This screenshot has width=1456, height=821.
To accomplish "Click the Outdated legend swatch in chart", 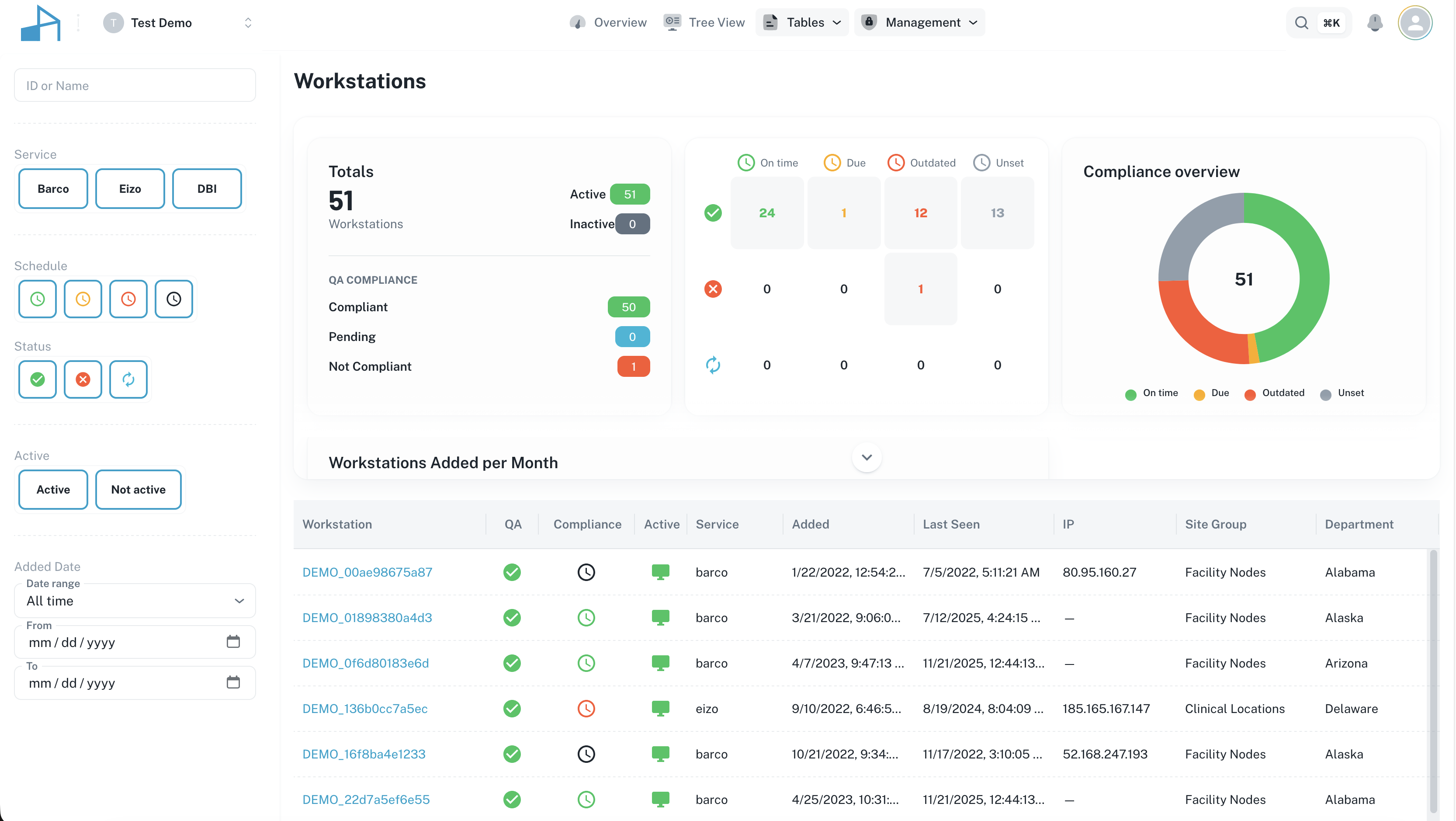I will (x=1250, y=394).
